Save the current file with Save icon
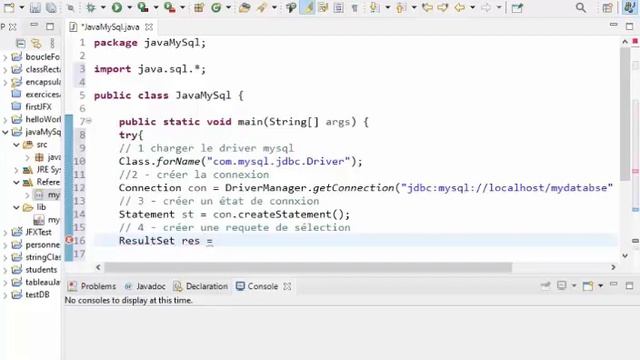640x360 pixels. (x=35, y=8)
